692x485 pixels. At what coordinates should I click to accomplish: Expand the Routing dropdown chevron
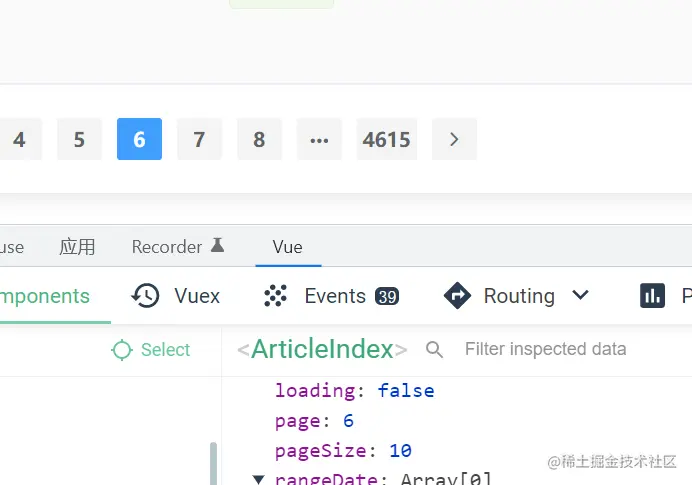(580, 296)
